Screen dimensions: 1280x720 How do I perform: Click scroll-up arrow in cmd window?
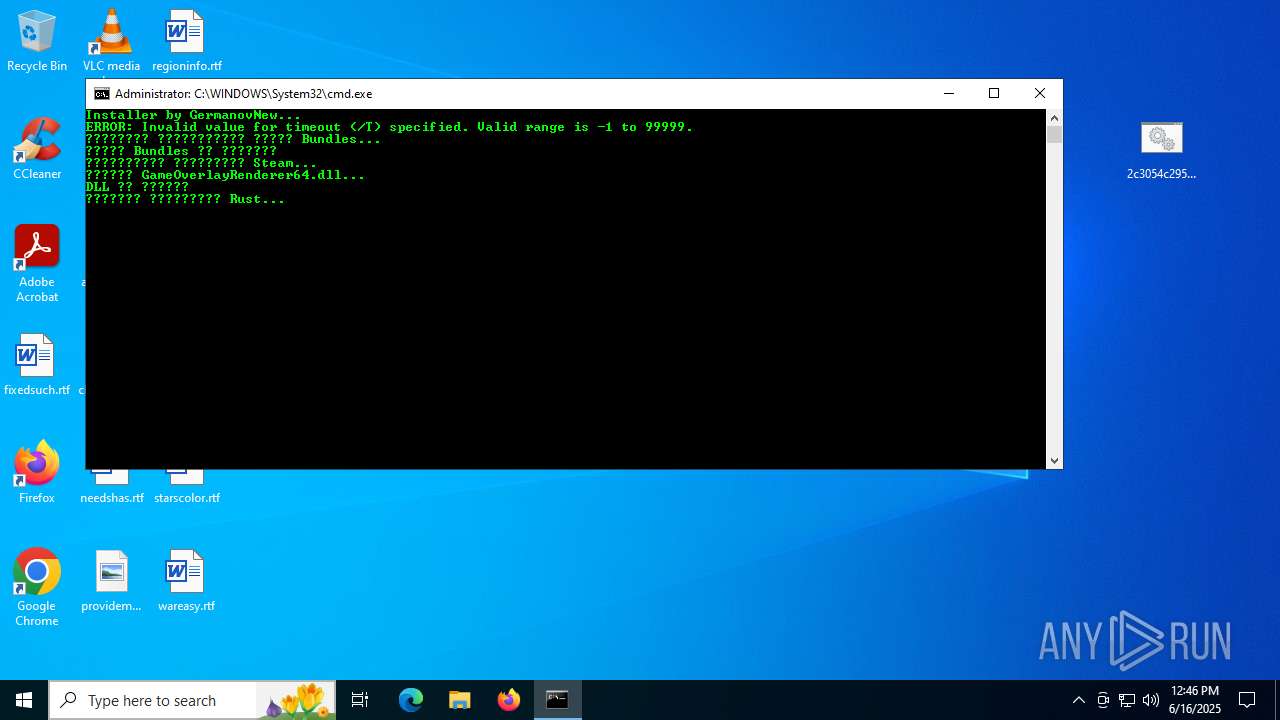tap(1054, 117)
